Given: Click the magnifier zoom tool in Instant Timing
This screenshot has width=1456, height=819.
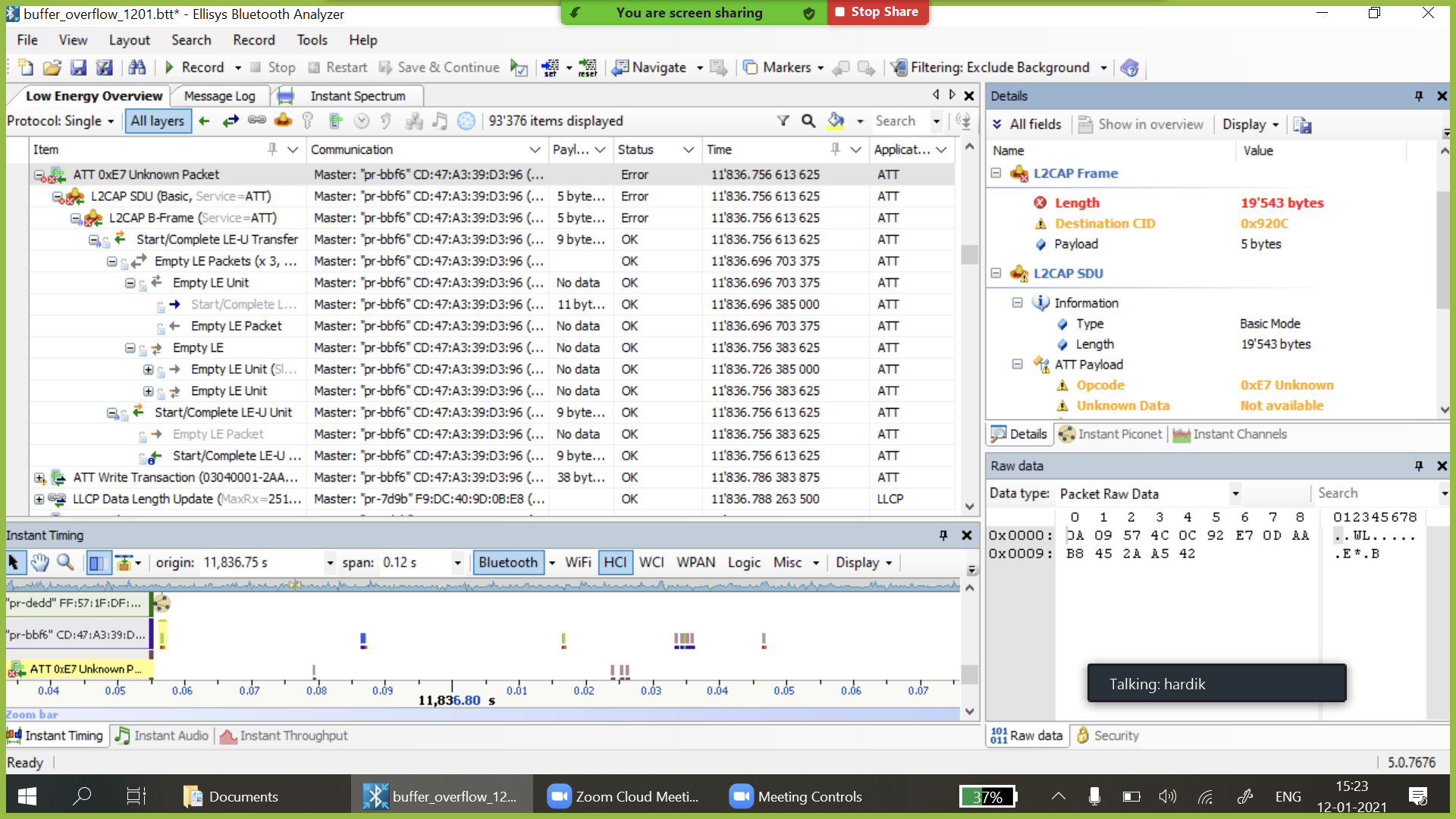Looking at the screenshot, I should click(x=66, y=563).
